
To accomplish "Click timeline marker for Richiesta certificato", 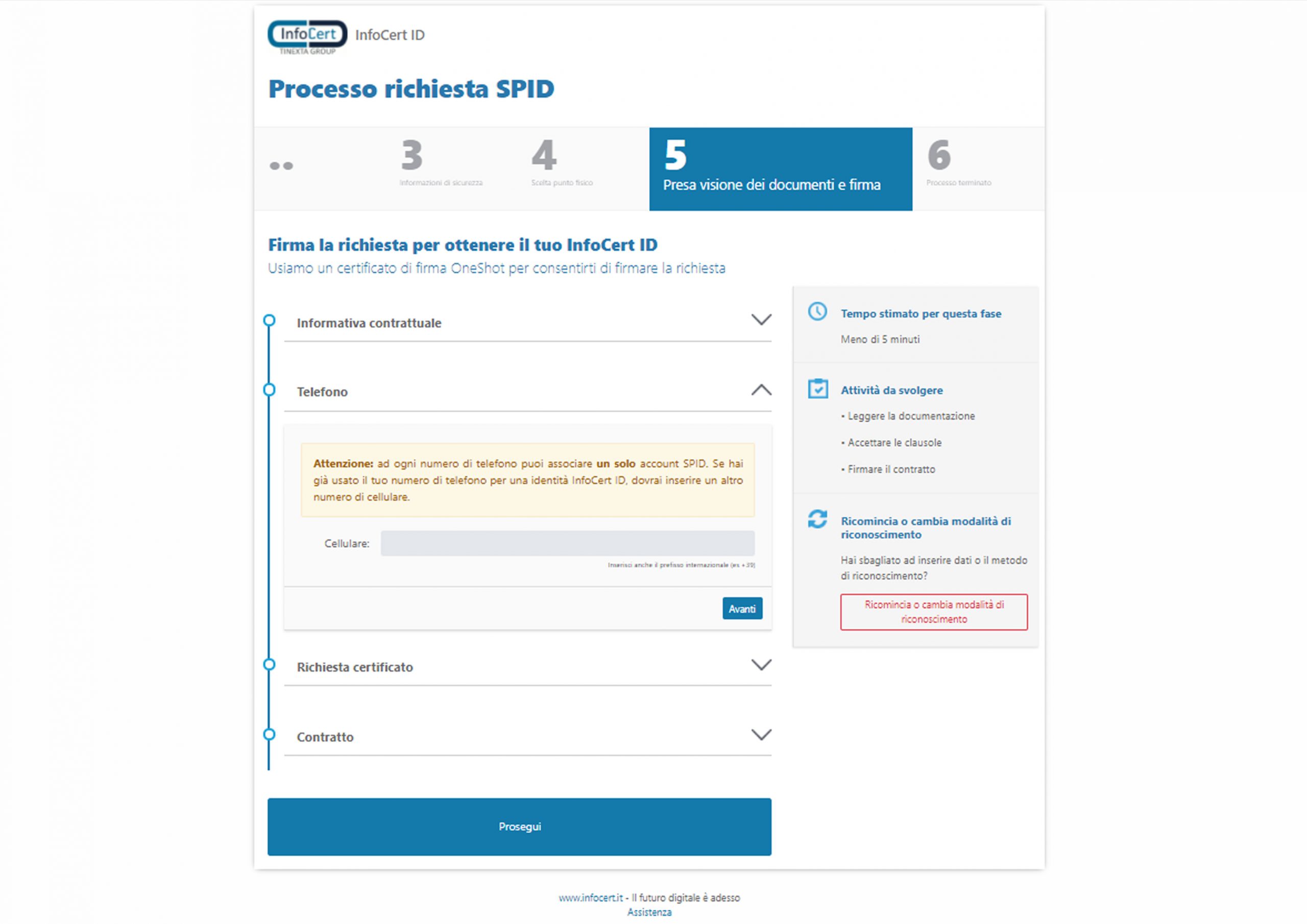I will pyautogui.click(x=269, y=664).
